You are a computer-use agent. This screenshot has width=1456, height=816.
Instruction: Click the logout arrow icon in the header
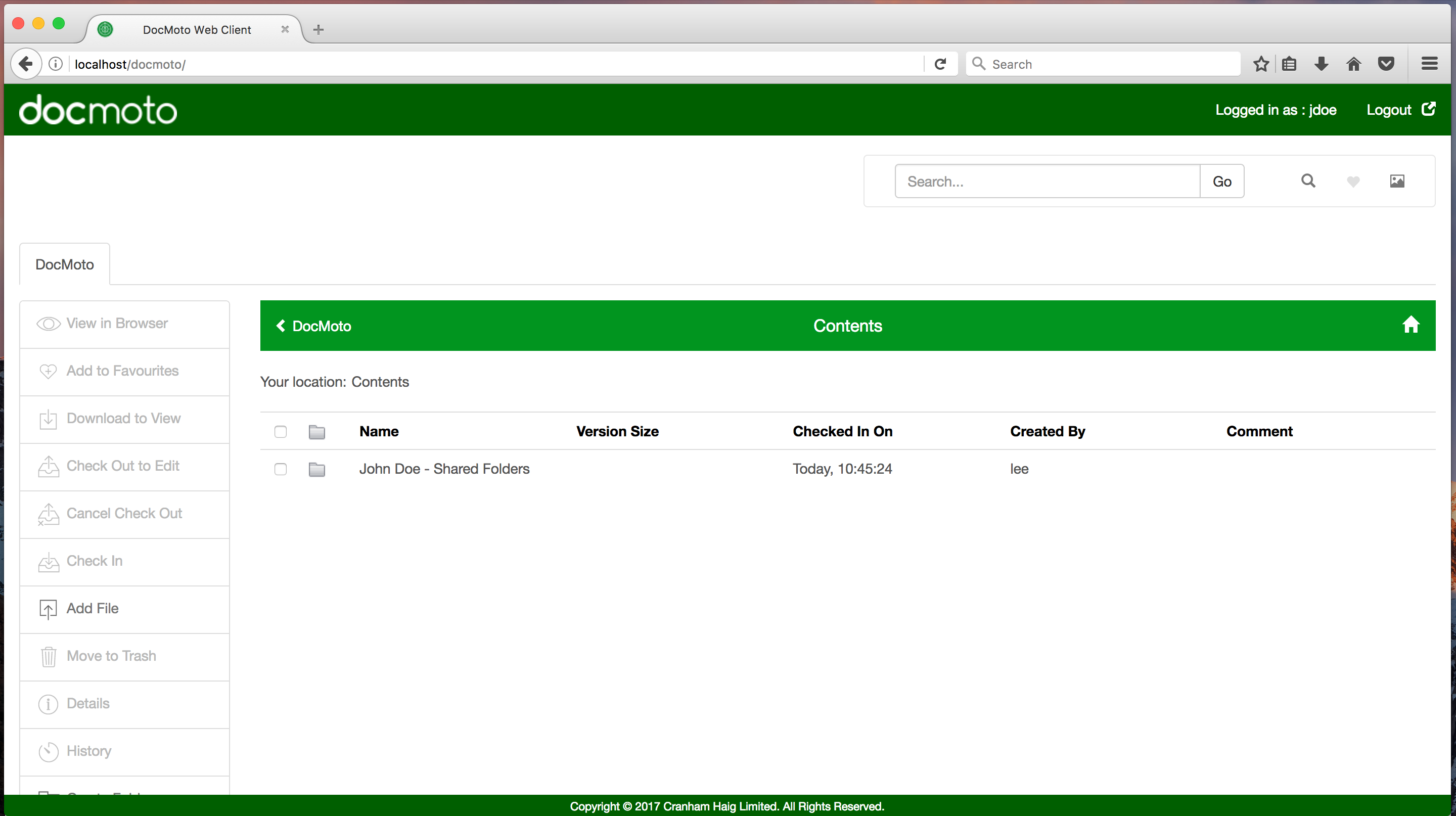tap(1428, 109)
